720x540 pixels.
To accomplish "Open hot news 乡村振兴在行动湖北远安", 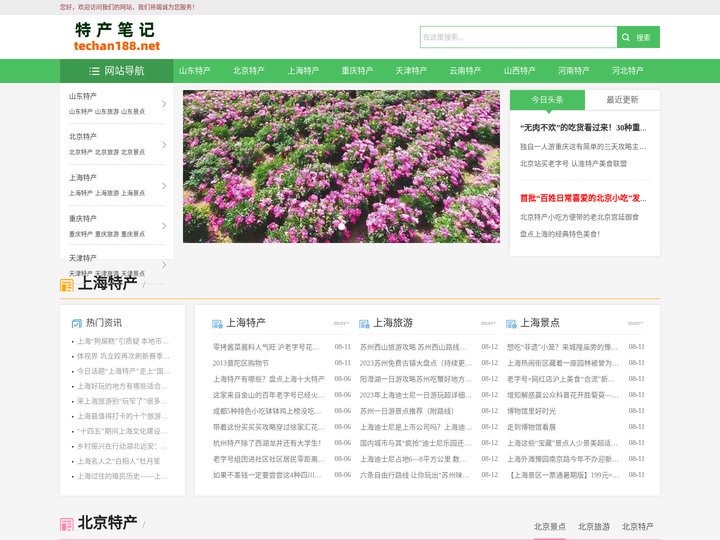I will coord(122,446).
